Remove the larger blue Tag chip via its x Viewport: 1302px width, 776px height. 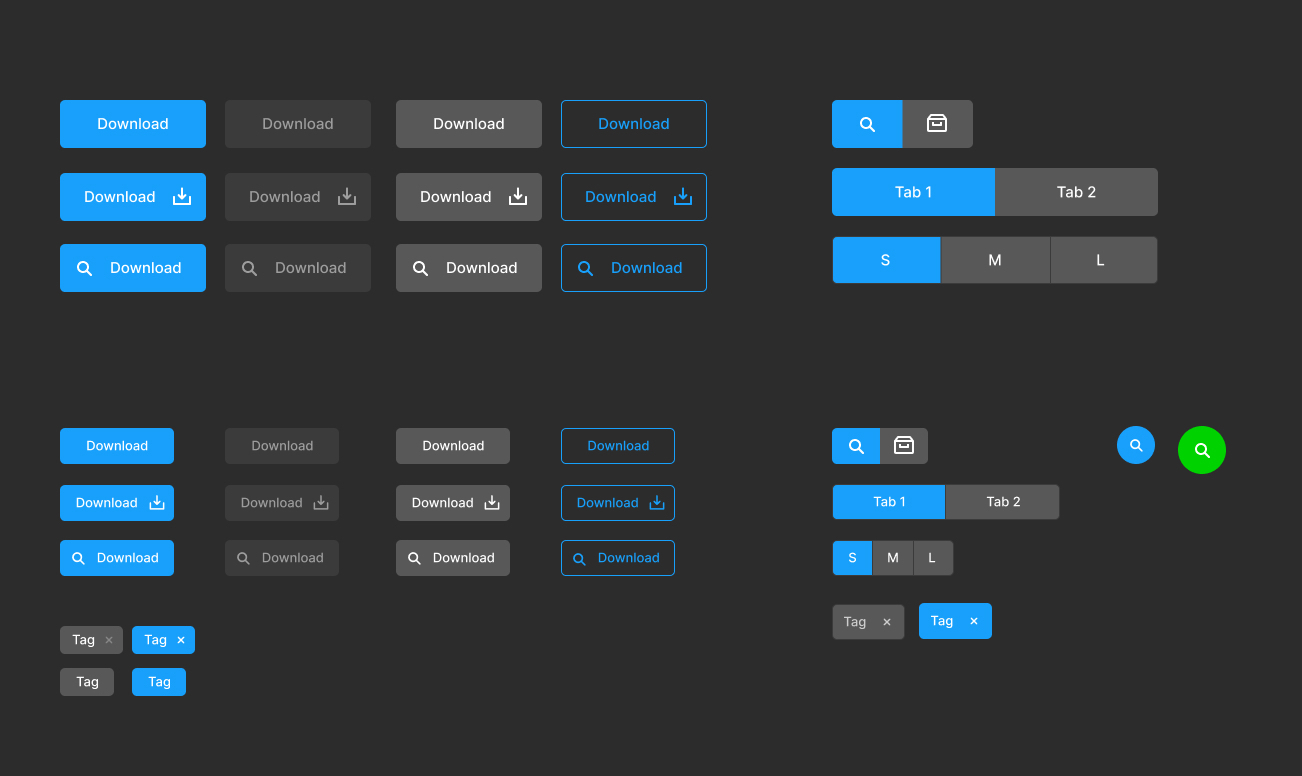click(x=974, y=621)
